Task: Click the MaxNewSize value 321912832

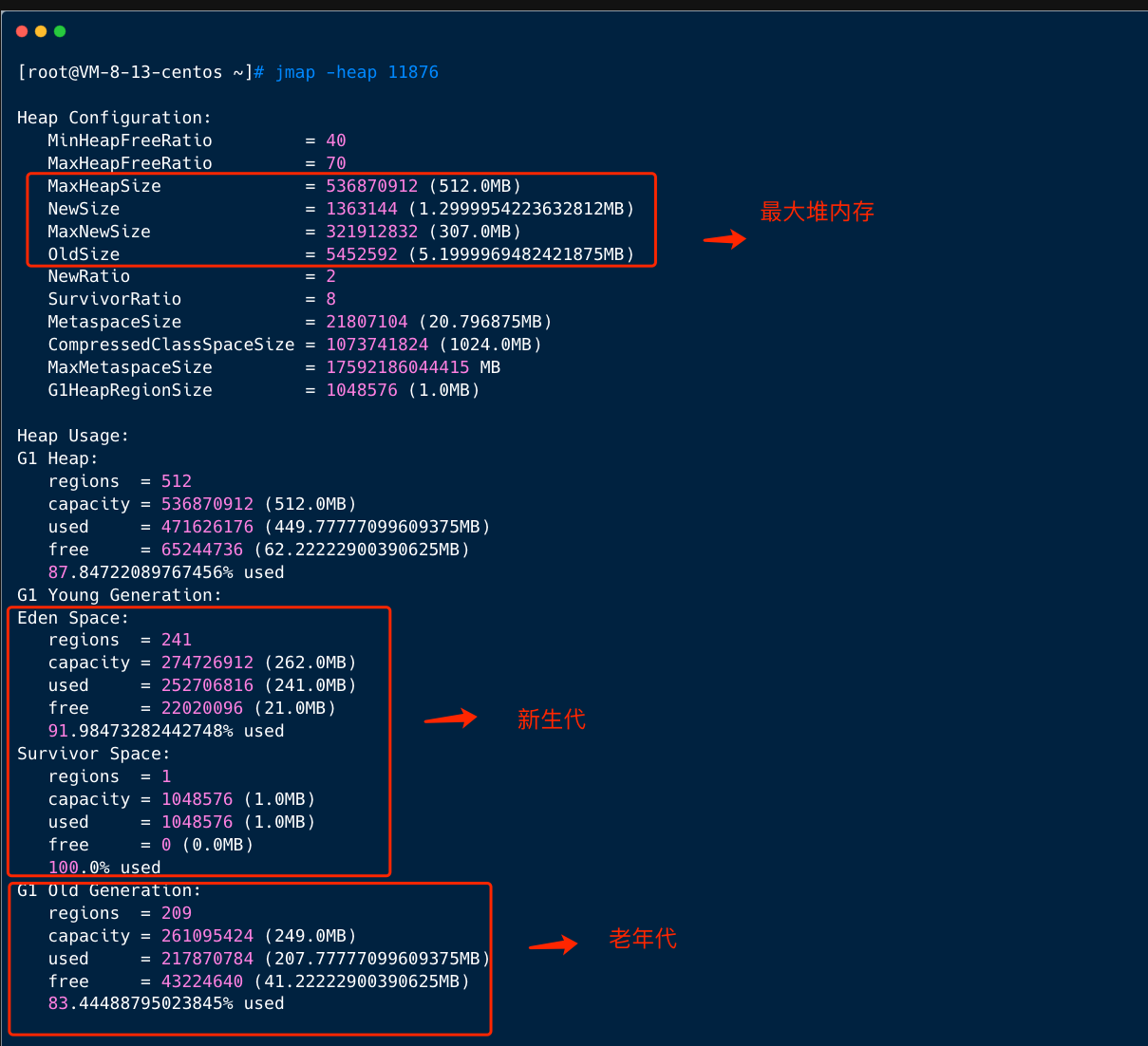Action: pyautogui.click(x=372, y=232)
